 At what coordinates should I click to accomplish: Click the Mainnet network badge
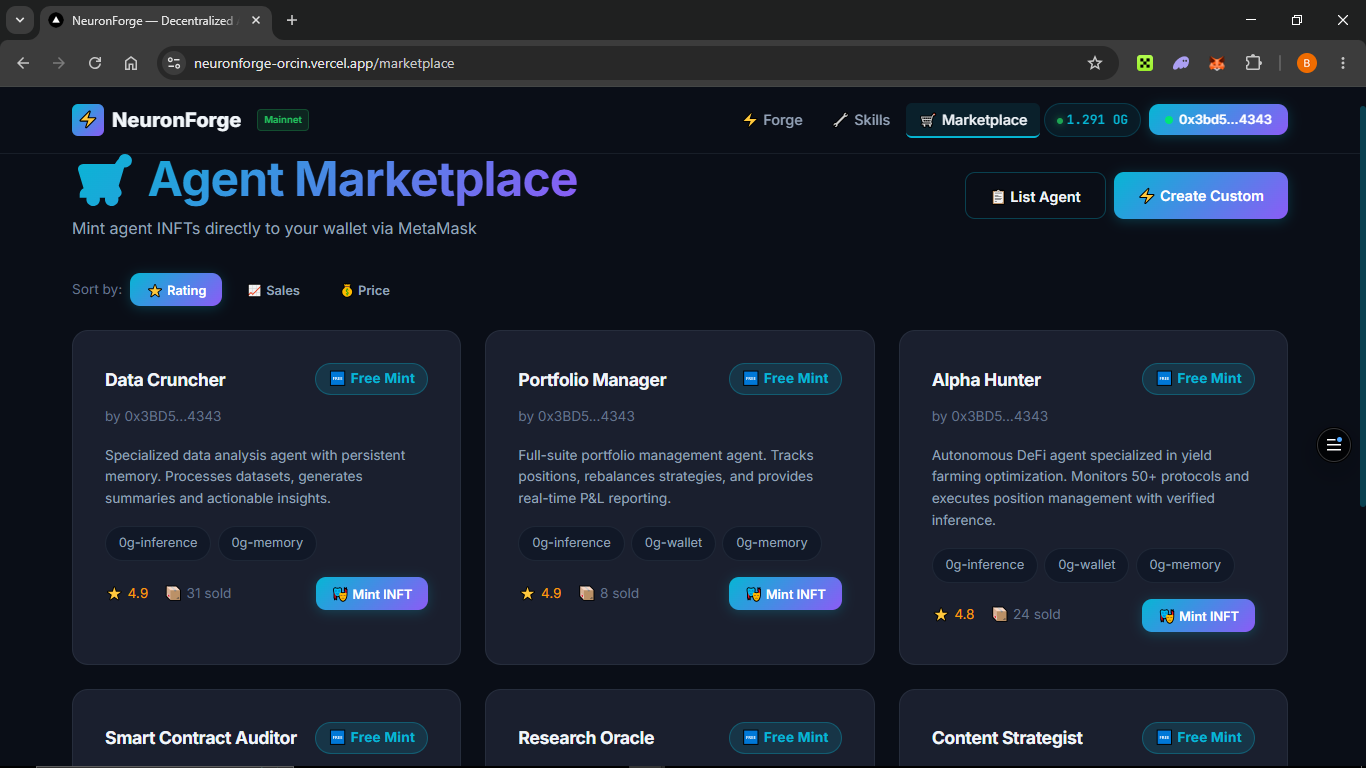click(283, 120)
